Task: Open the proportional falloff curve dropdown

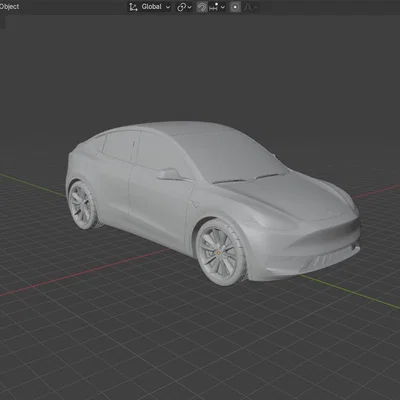Action: point(251,7)
